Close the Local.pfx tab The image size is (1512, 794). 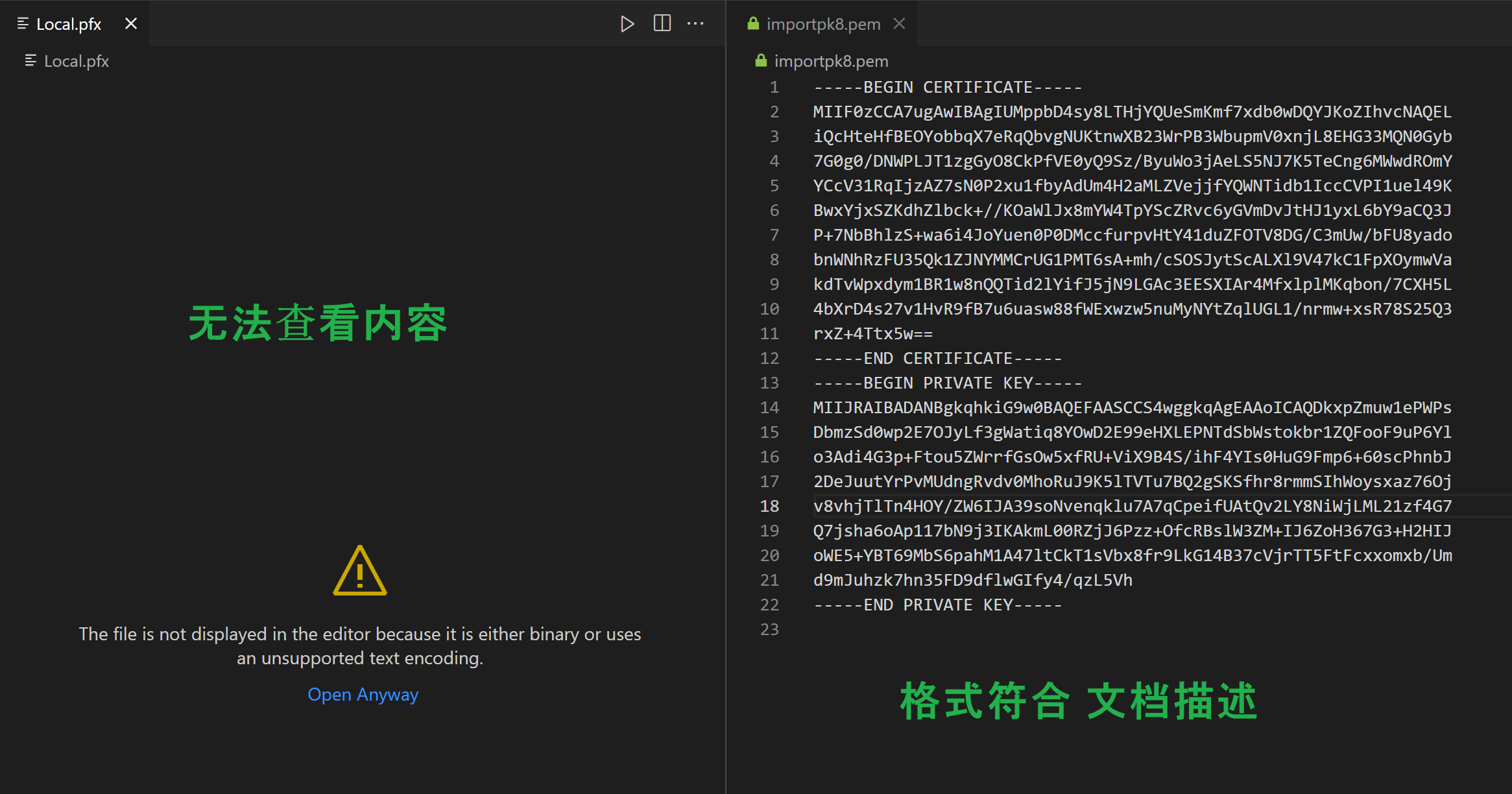coord(131,24)
